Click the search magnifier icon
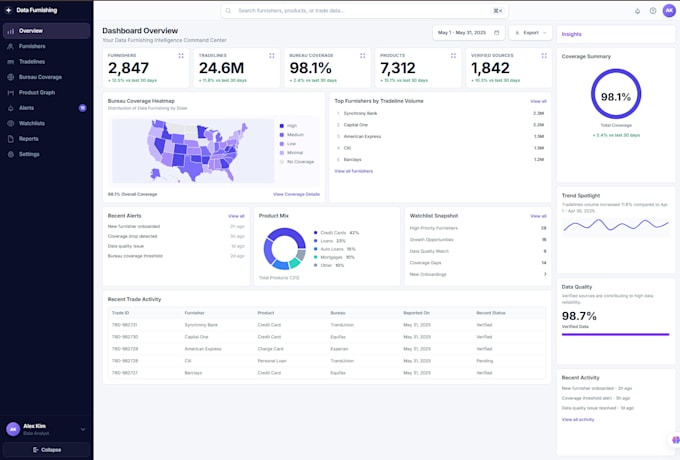Image resolution: width=680 pixels, height=460 pixels. 228,10
